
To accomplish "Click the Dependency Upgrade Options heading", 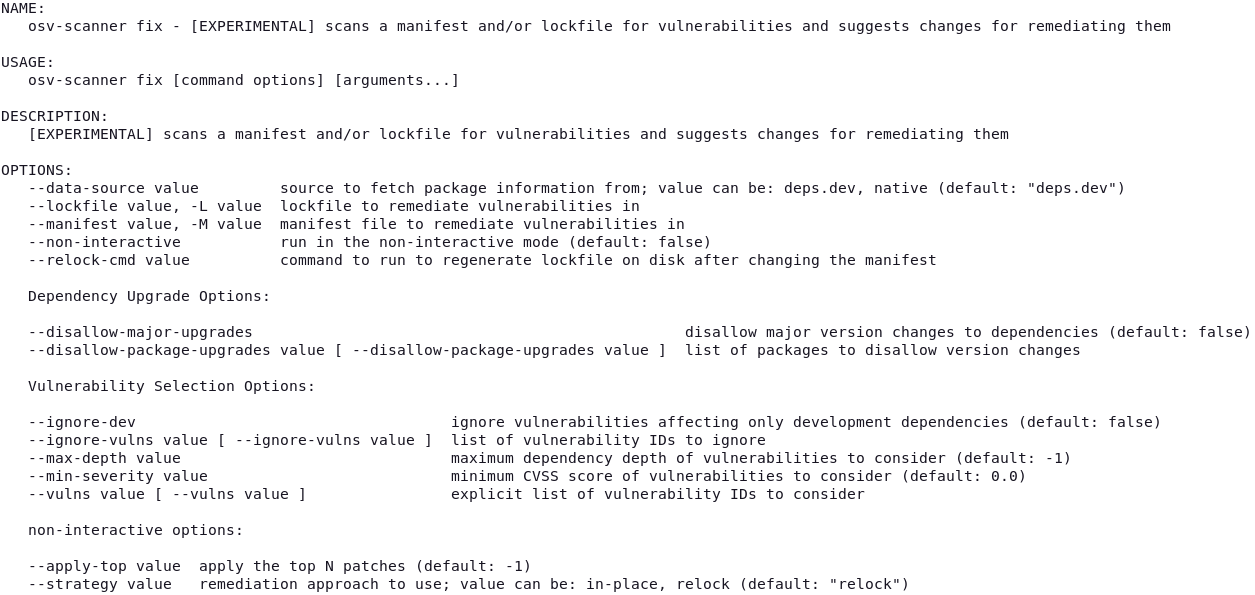I will coord(149,296).
